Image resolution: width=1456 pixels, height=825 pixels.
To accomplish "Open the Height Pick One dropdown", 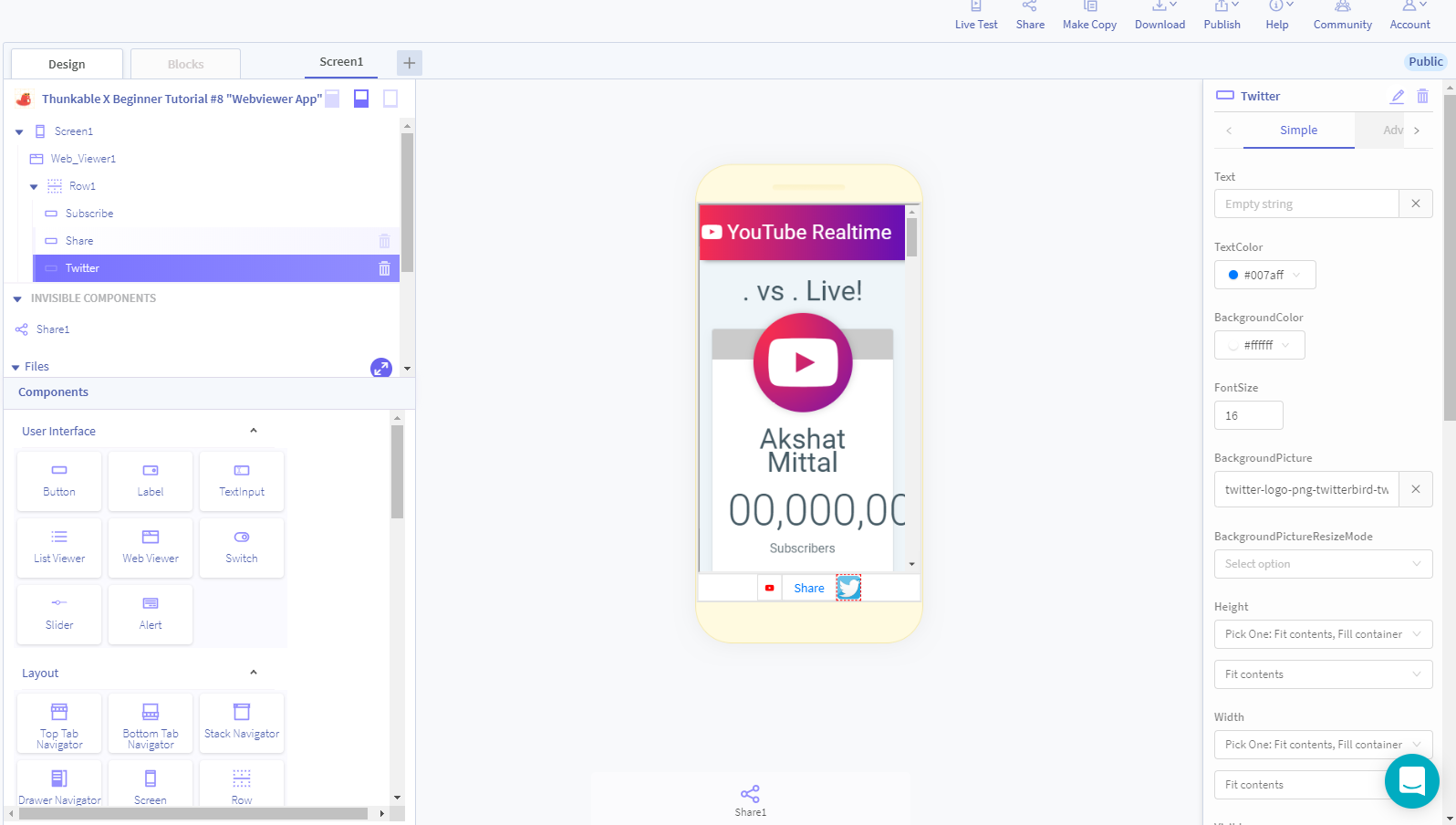I will [1323, 634].
